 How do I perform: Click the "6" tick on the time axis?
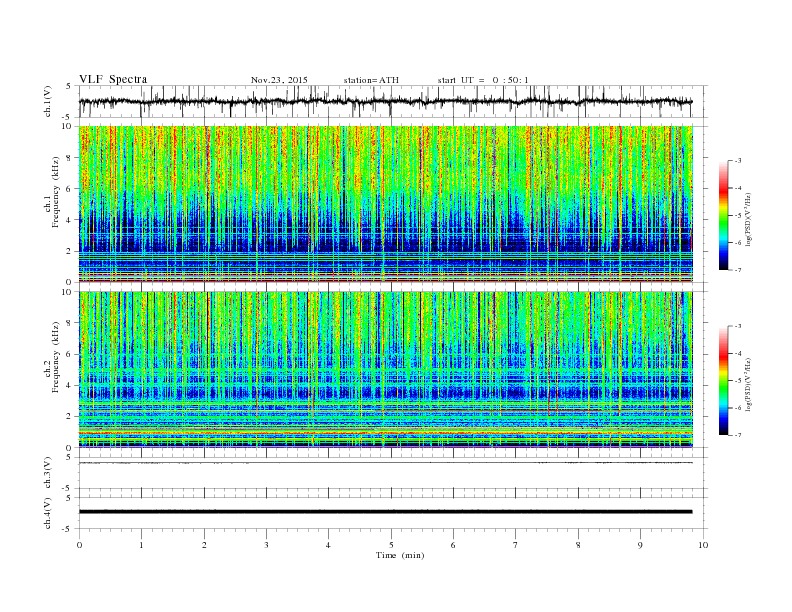(453, 545)
